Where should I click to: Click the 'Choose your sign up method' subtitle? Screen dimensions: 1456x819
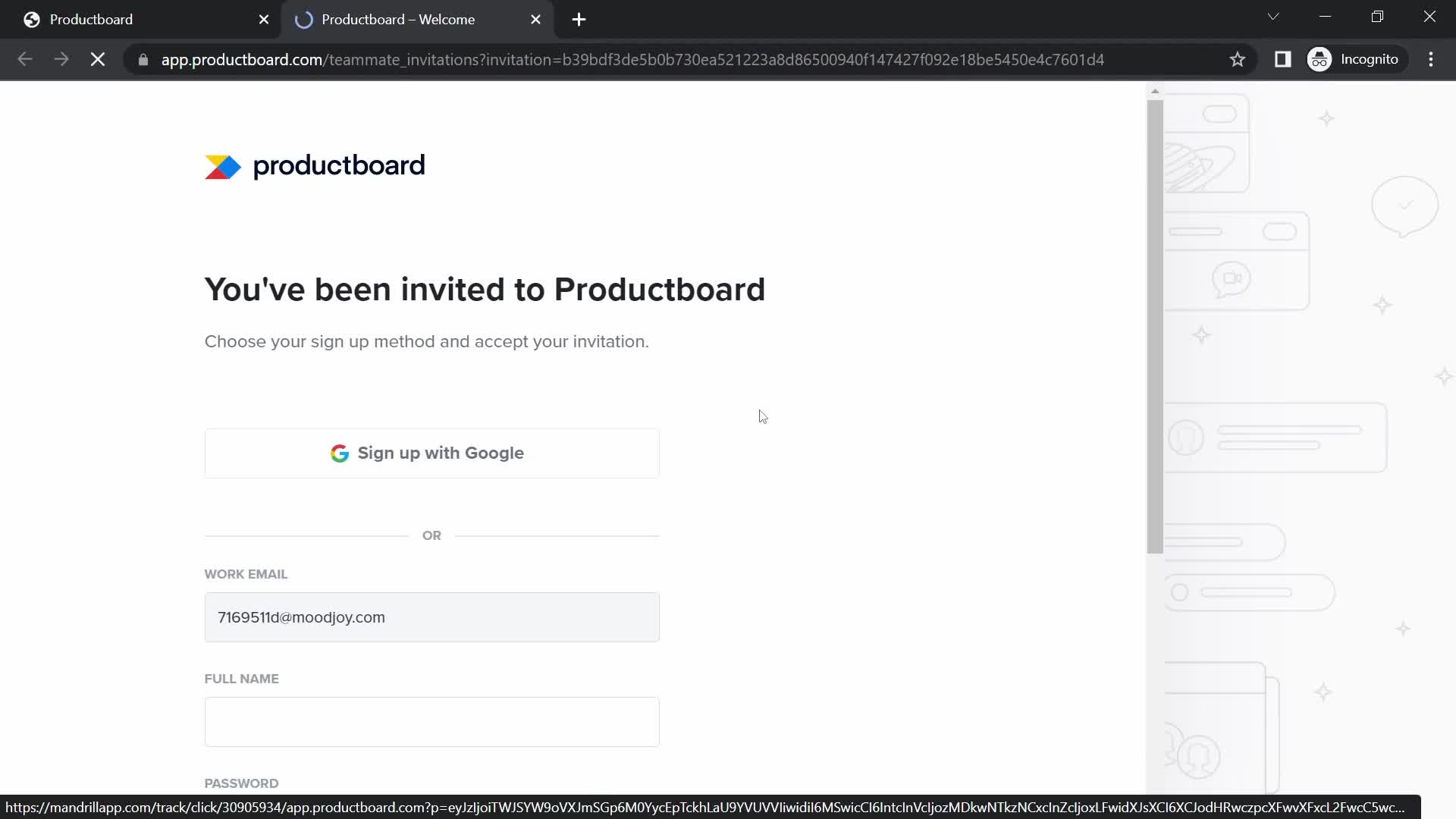click(426, 342)
